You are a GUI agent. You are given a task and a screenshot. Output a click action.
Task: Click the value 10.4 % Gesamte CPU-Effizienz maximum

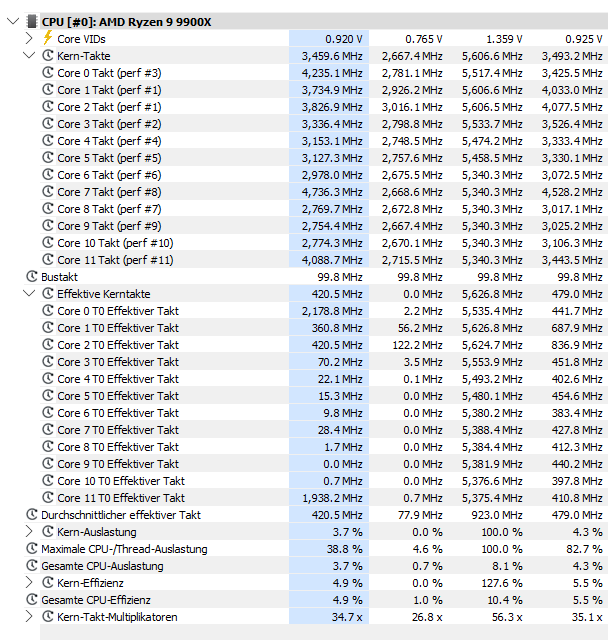[x=505, y=600]
